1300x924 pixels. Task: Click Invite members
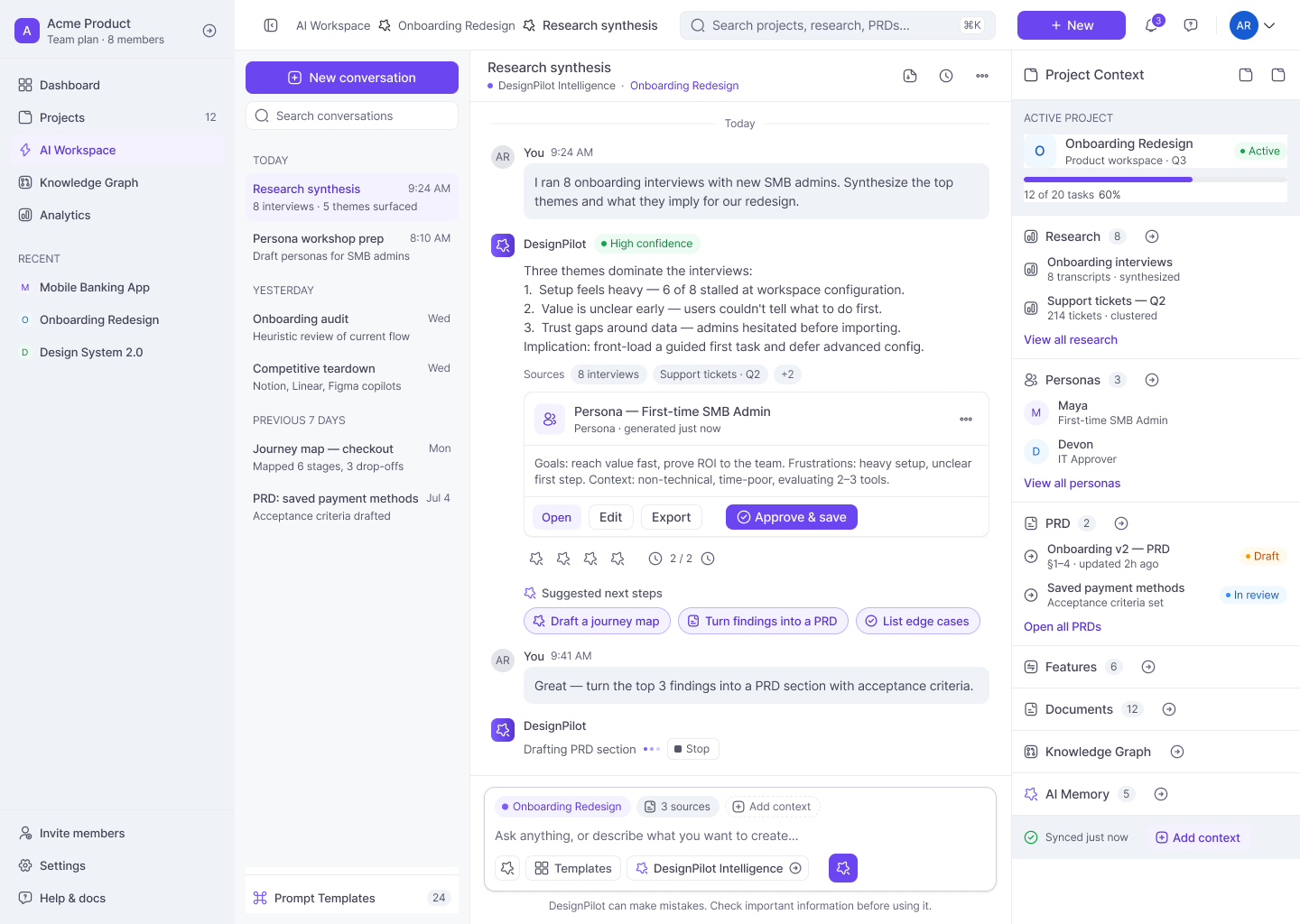(x=117, y=833)
